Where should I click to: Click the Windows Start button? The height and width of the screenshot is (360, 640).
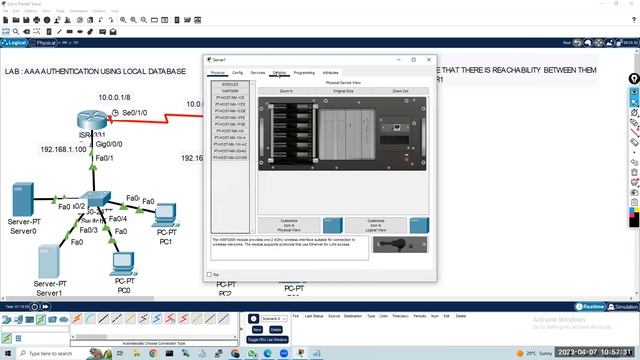point(8,353)
